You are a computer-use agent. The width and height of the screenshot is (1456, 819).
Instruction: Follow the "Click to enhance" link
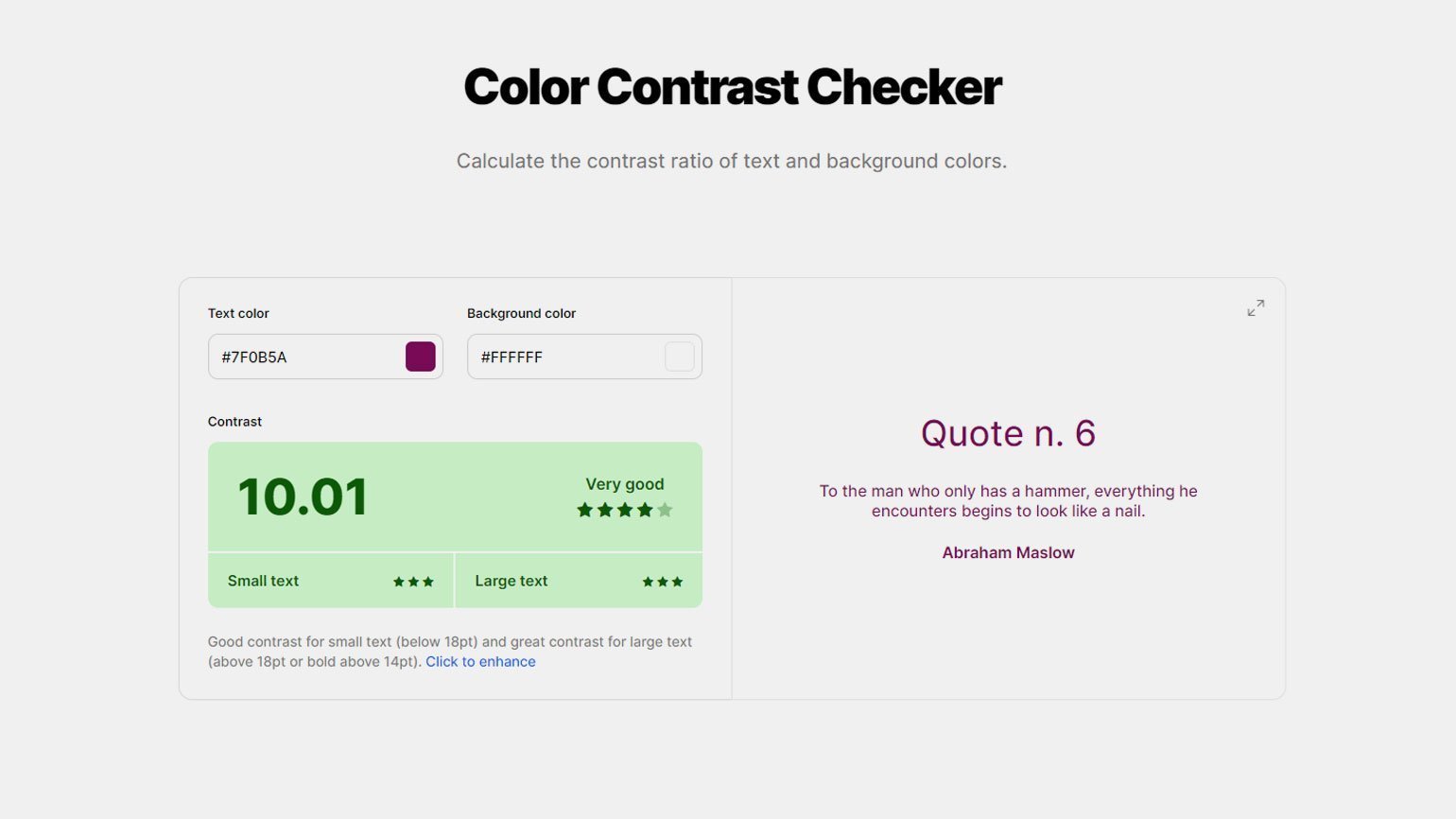[x=480, y=662]
